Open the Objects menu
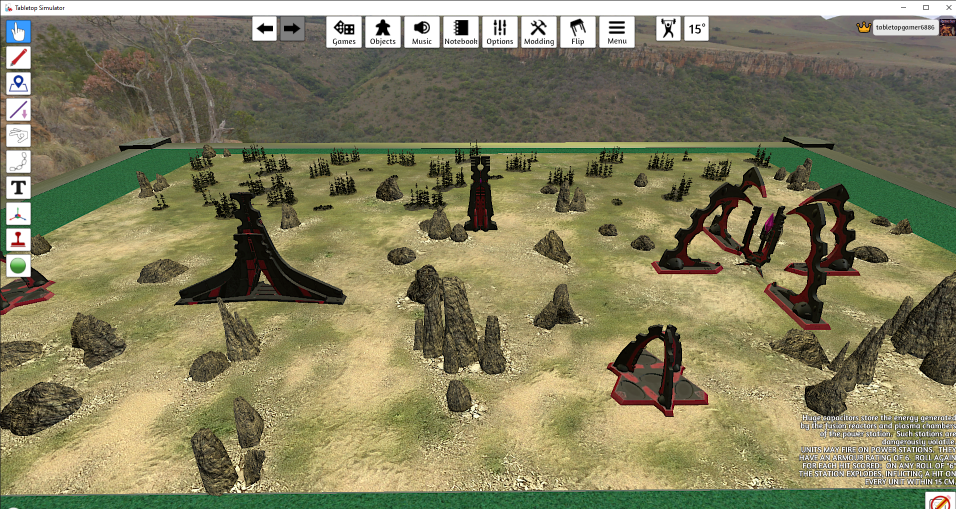This screenshot has height=509, width=956. coord(383,32)
